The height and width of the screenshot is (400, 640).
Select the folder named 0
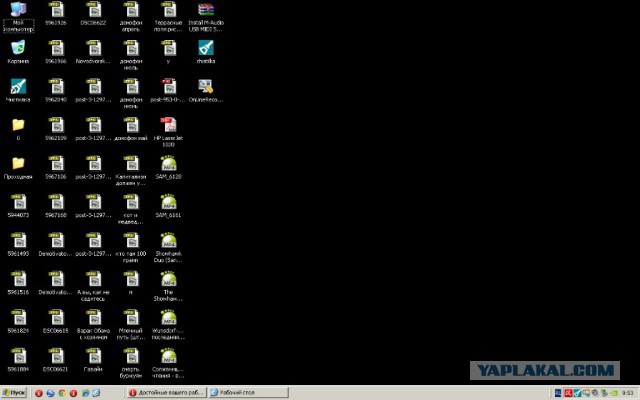pos(18,129)
